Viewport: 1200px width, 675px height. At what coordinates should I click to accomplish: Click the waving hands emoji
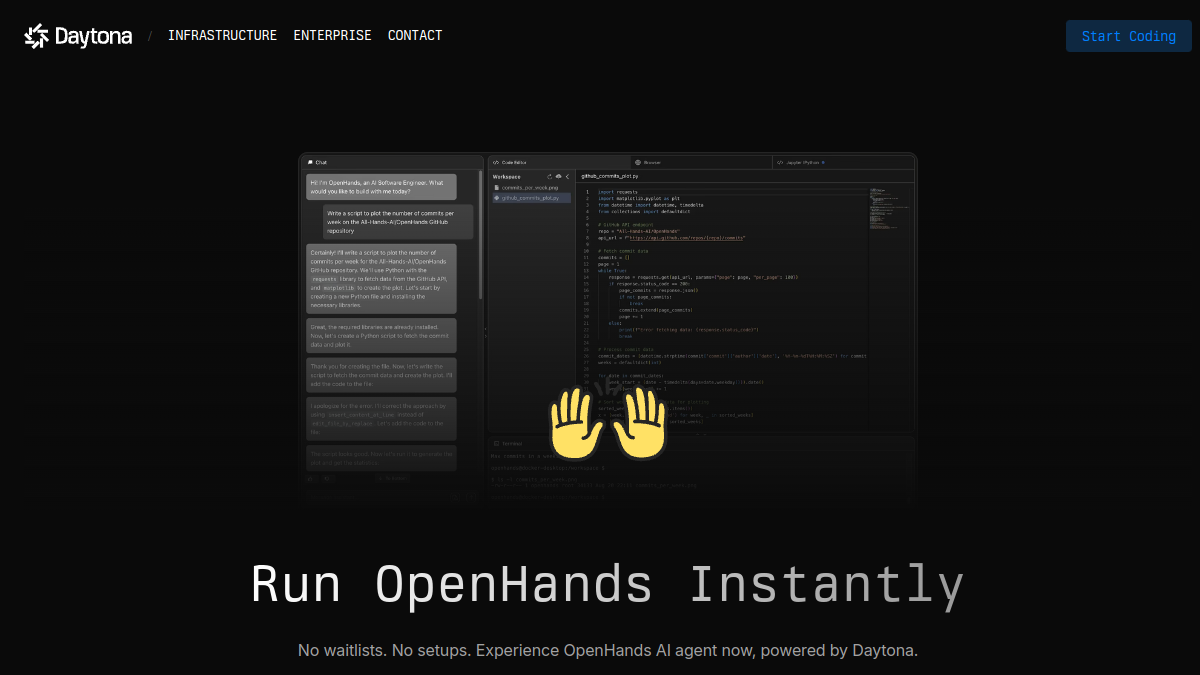click(x=608, y=423)
